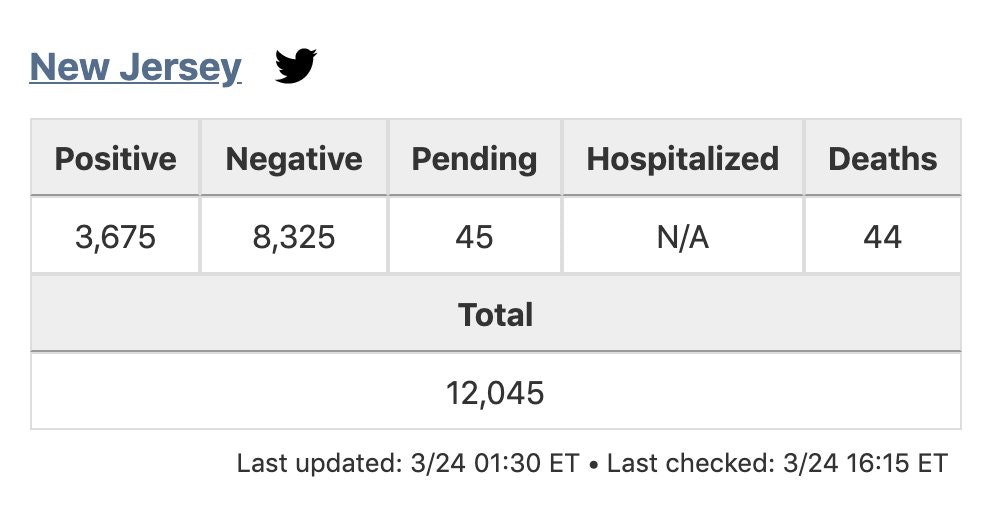Click the Deaths column header

coord(882,158)
